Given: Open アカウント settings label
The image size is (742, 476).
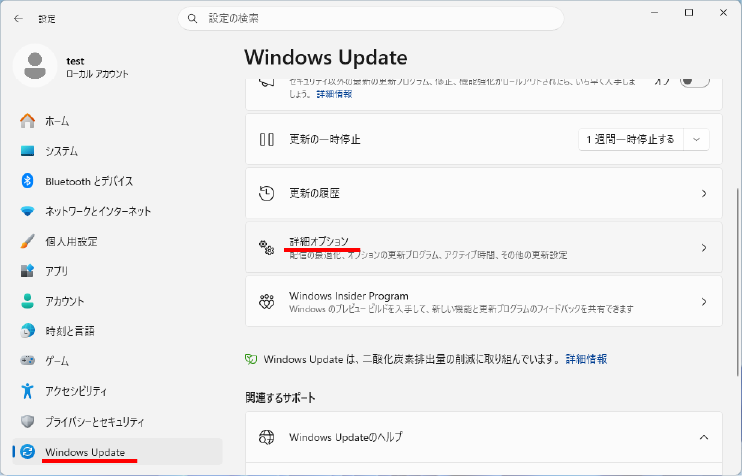Looking at the screenshot, I should (x=65, y=301).
